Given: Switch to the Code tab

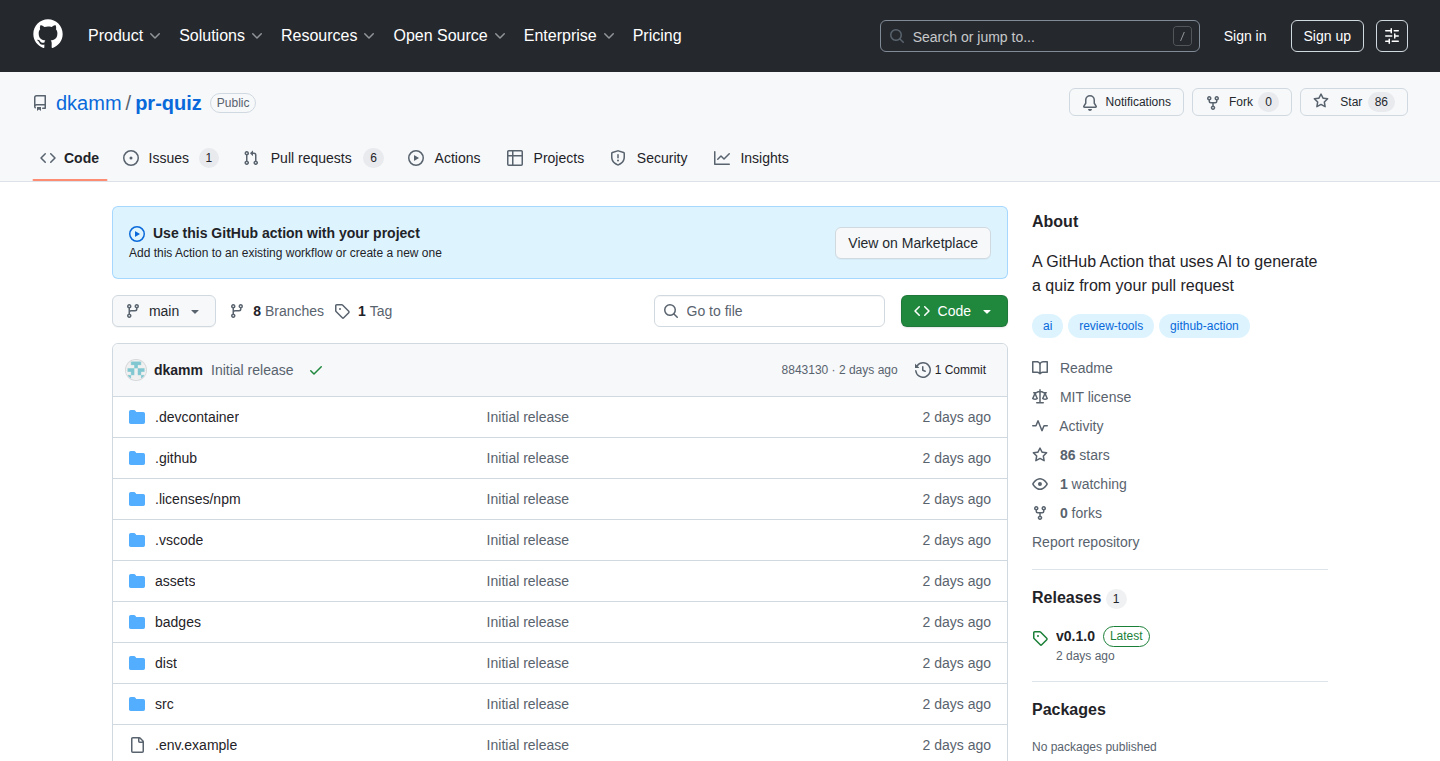Looking at the screenshot, I should tap(70, 158).
